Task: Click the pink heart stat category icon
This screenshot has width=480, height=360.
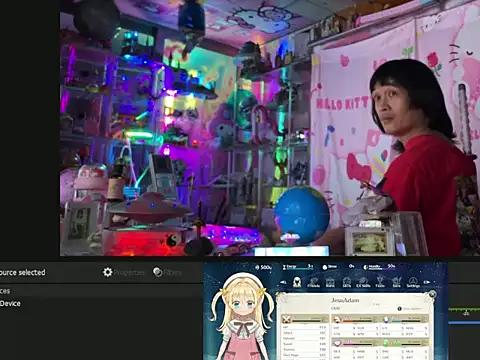Action: pos(337,343)
